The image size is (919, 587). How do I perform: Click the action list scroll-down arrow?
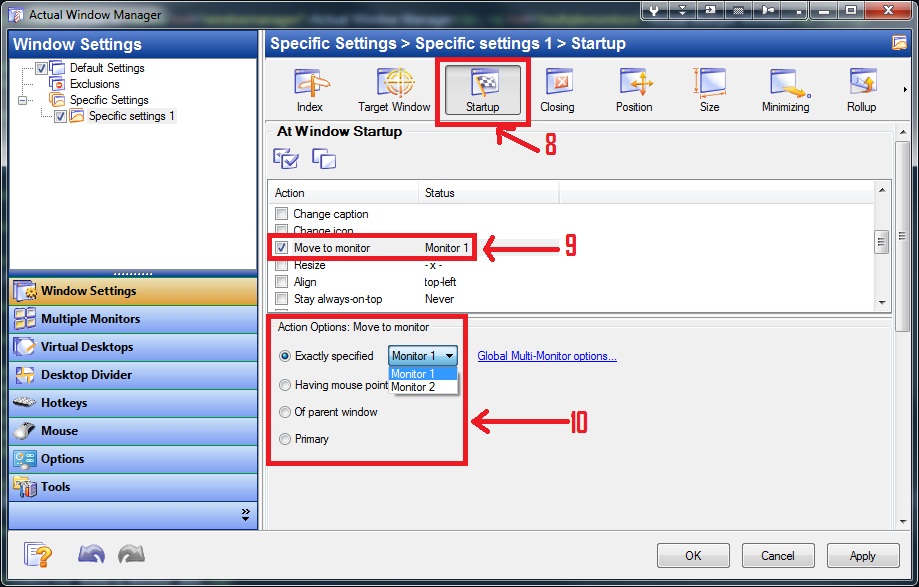coord(881,303)
